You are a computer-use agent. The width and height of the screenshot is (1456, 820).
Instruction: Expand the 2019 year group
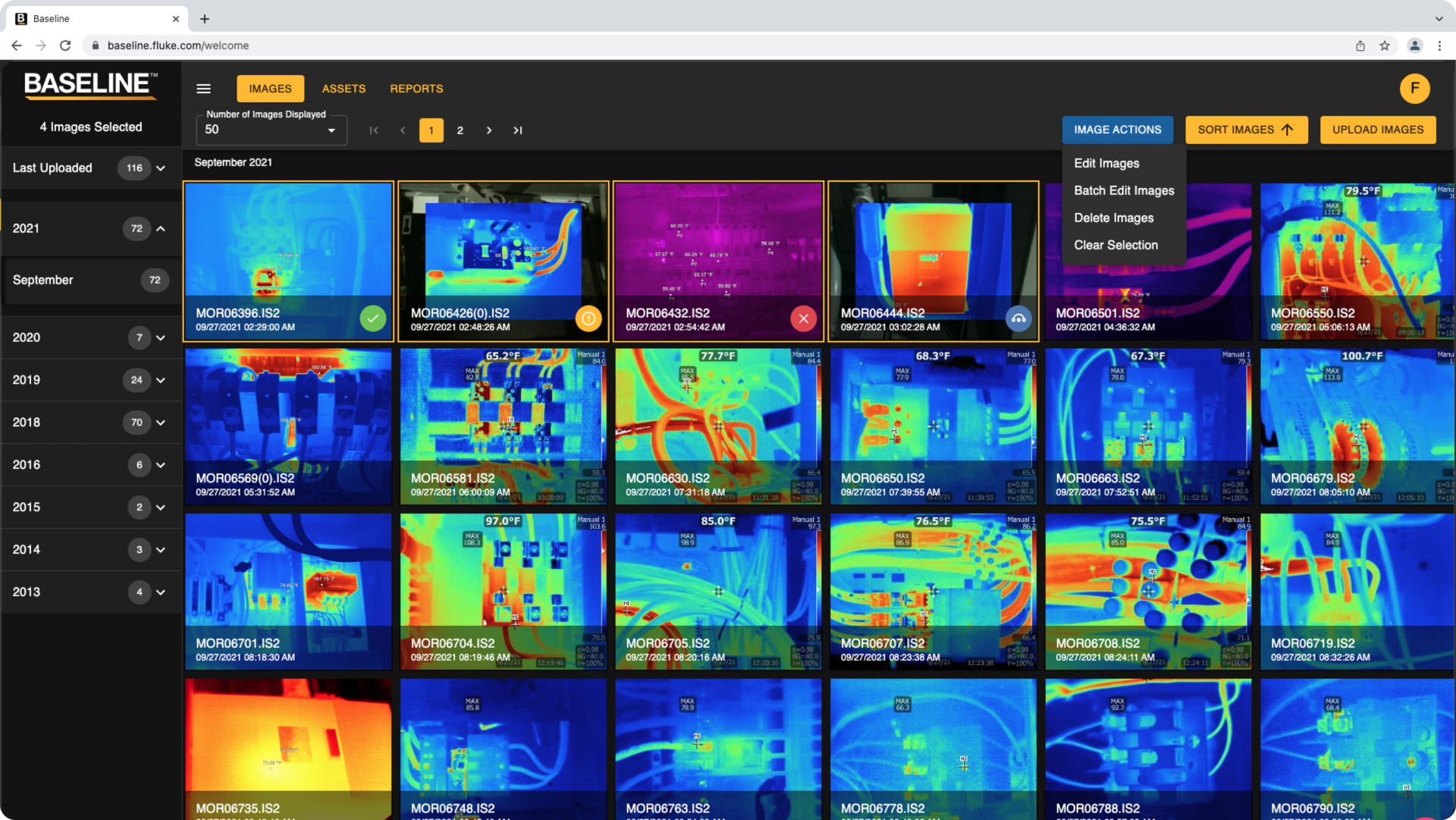pos(160,380)
